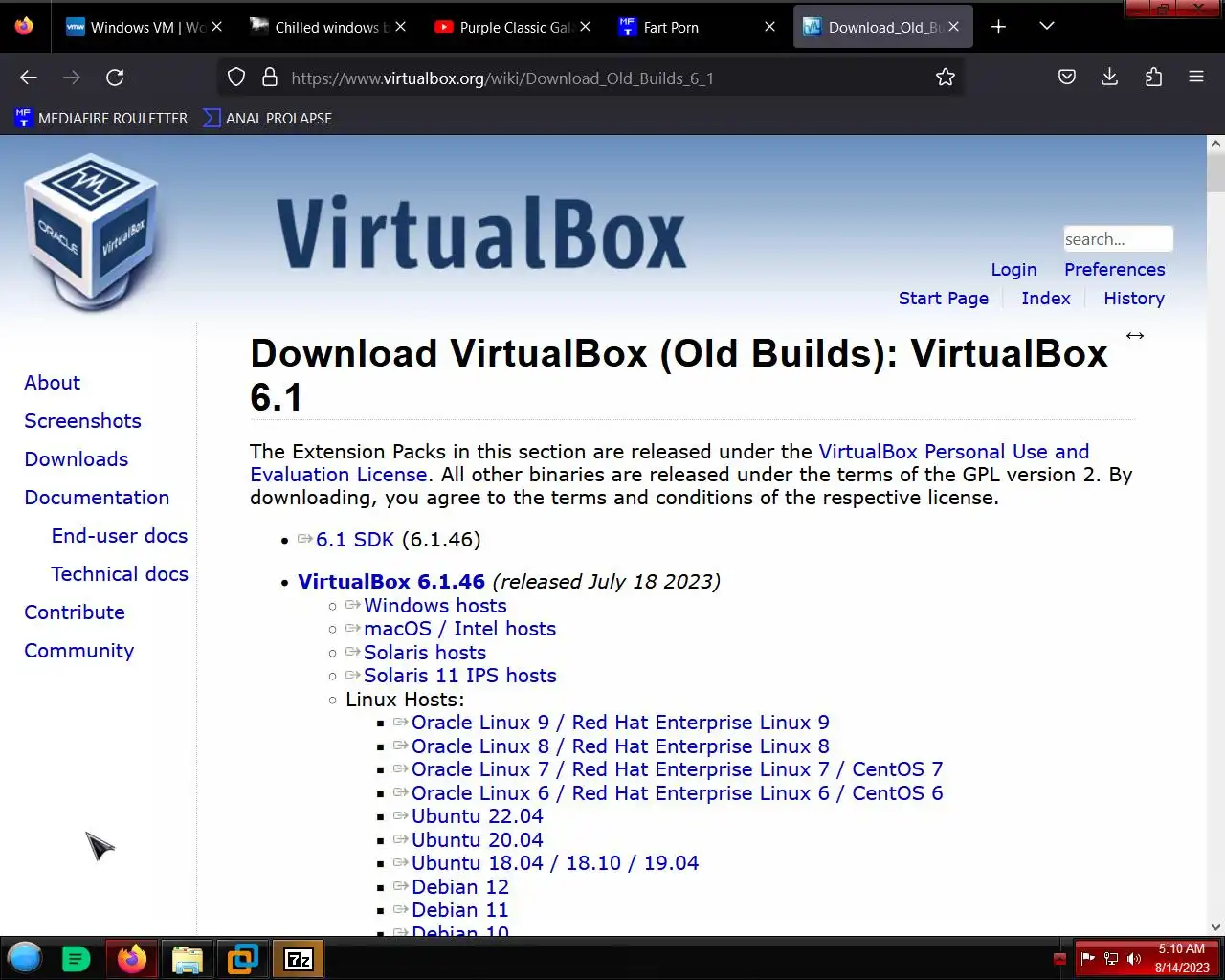
Task: Open the Screenshots sidebar link
Action: [82, 421]
